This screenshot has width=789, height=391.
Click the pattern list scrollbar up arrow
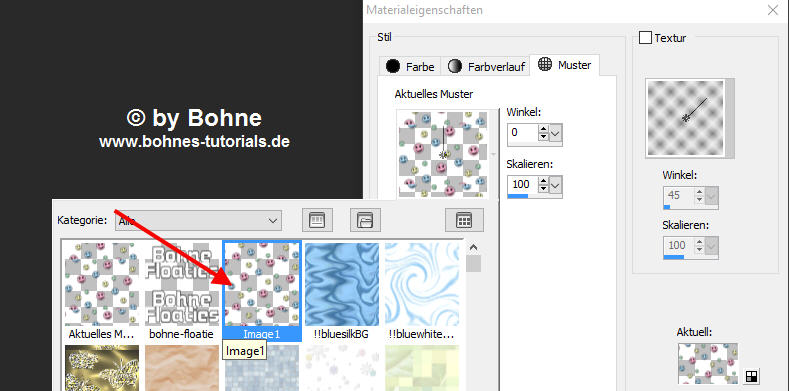(473, 248)
